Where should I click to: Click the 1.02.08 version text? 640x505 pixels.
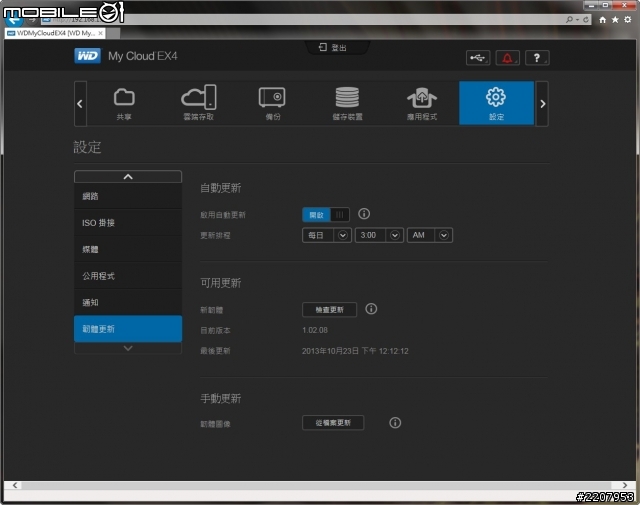pos(315,330)
